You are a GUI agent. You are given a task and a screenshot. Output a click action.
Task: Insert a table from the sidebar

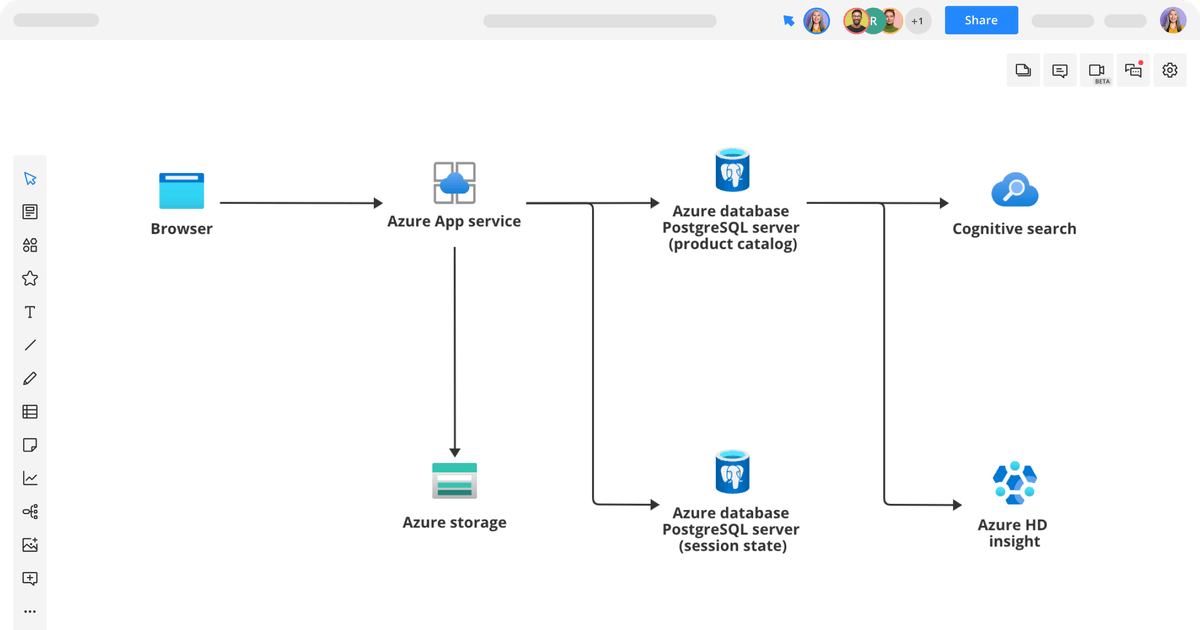[30, 411]
